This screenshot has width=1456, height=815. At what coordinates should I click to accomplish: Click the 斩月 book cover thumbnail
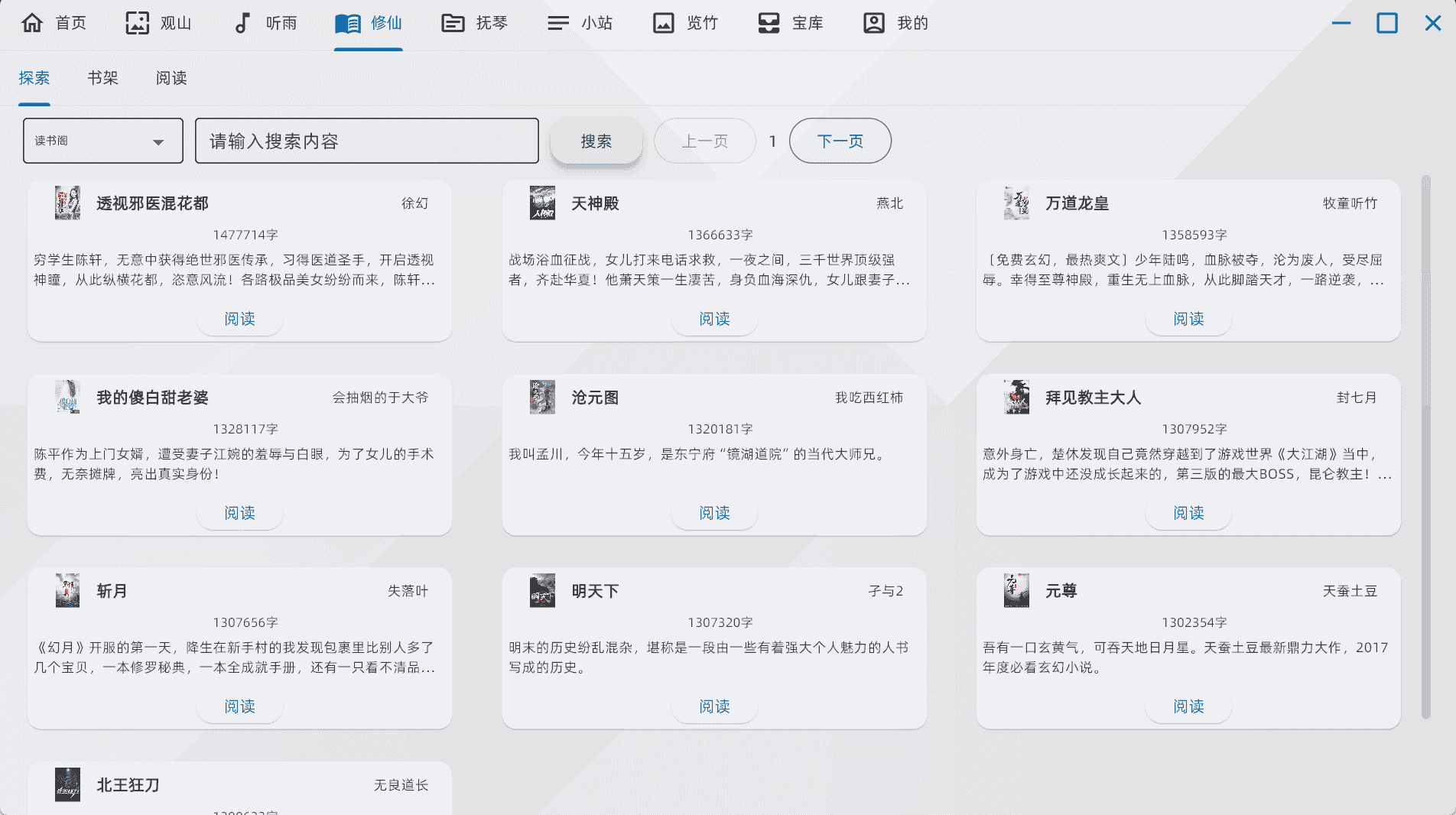[x=67, y=591]
